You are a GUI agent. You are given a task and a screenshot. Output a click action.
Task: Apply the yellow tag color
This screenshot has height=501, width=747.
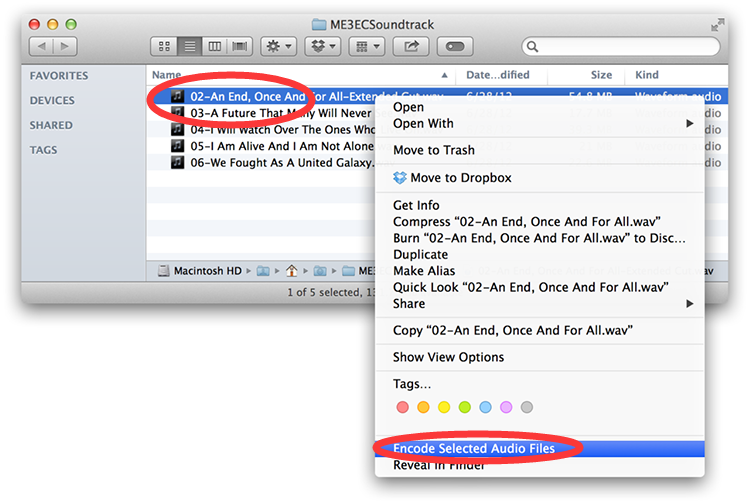444,407
